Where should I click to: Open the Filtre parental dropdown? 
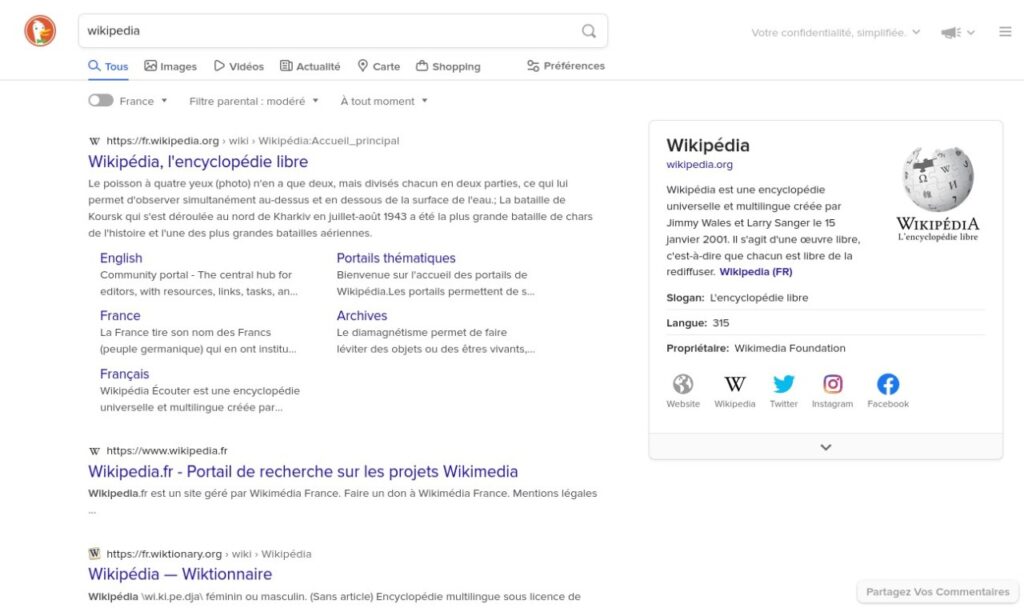point(254,101)
